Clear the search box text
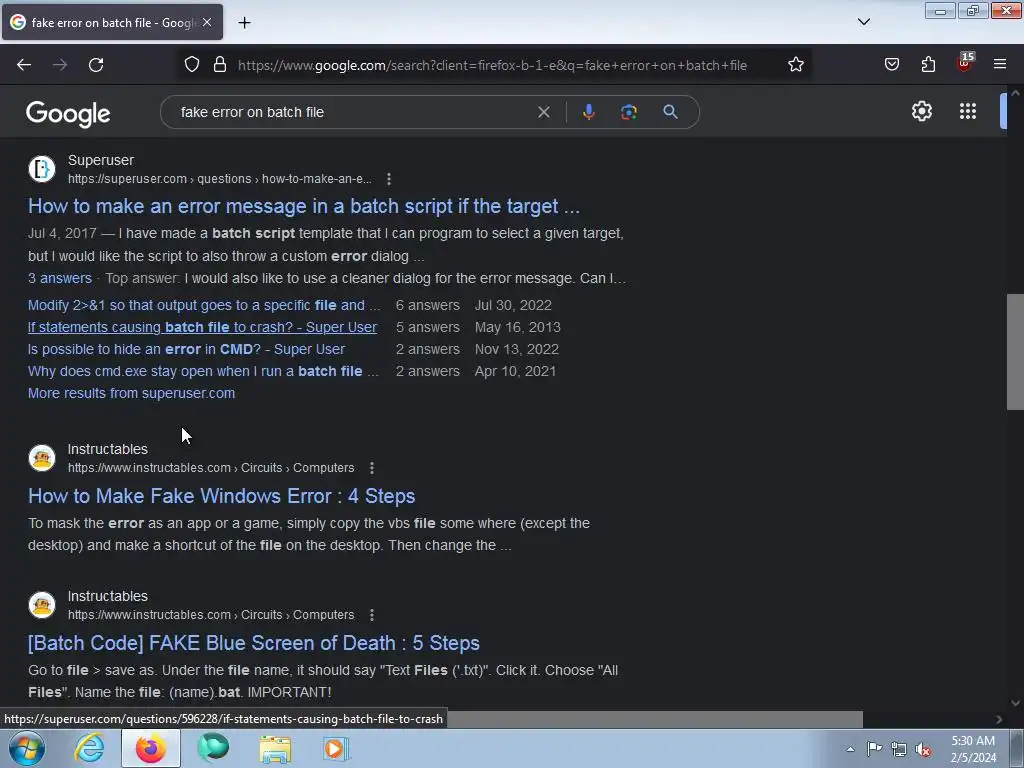Viewport: 1024px width, 768px height. point(543,112)
